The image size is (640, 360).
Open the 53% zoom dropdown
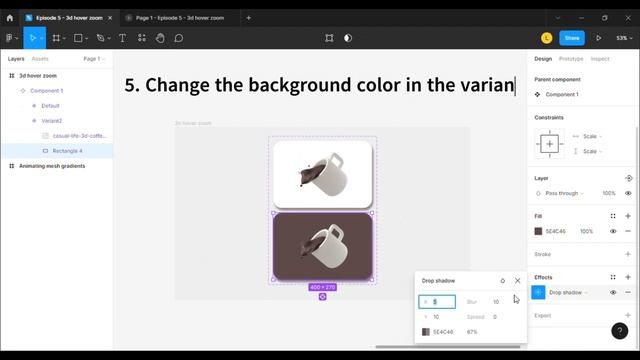pos(624,38)
